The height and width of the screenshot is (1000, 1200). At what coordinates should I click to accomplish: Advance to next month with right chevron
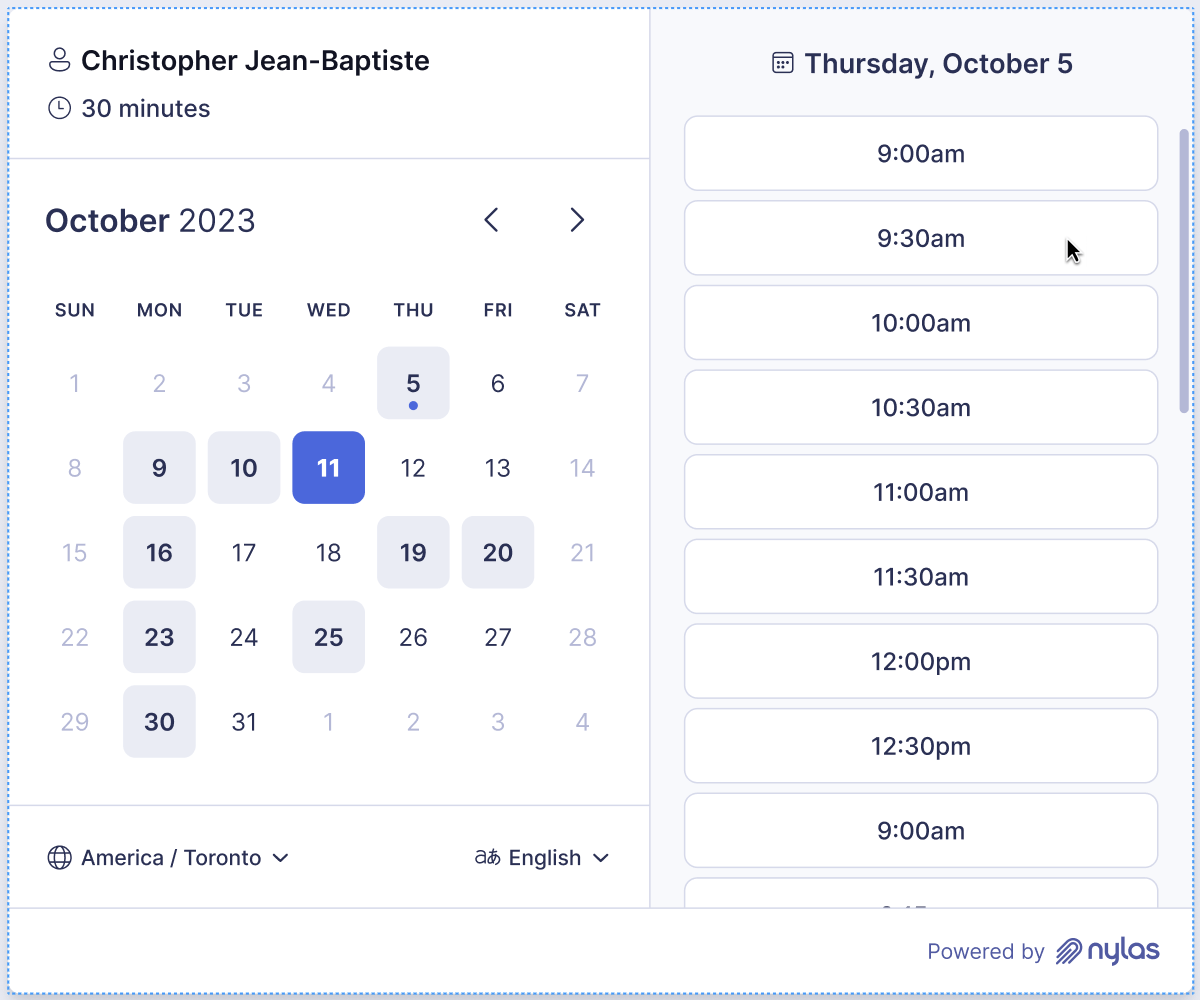coord(576,220)
